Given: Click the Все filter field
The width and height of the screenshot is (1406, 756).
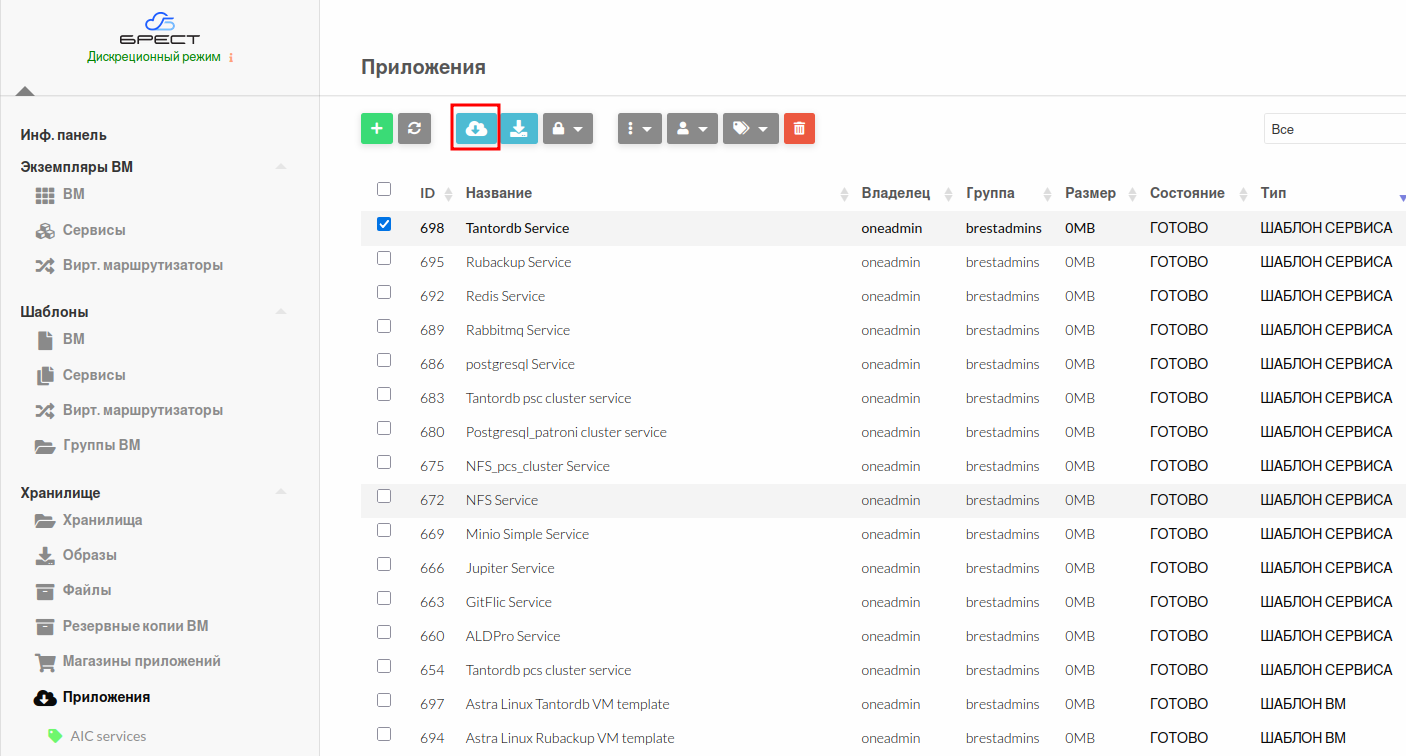Looking at the screenshot, I should click(1335, 129).
